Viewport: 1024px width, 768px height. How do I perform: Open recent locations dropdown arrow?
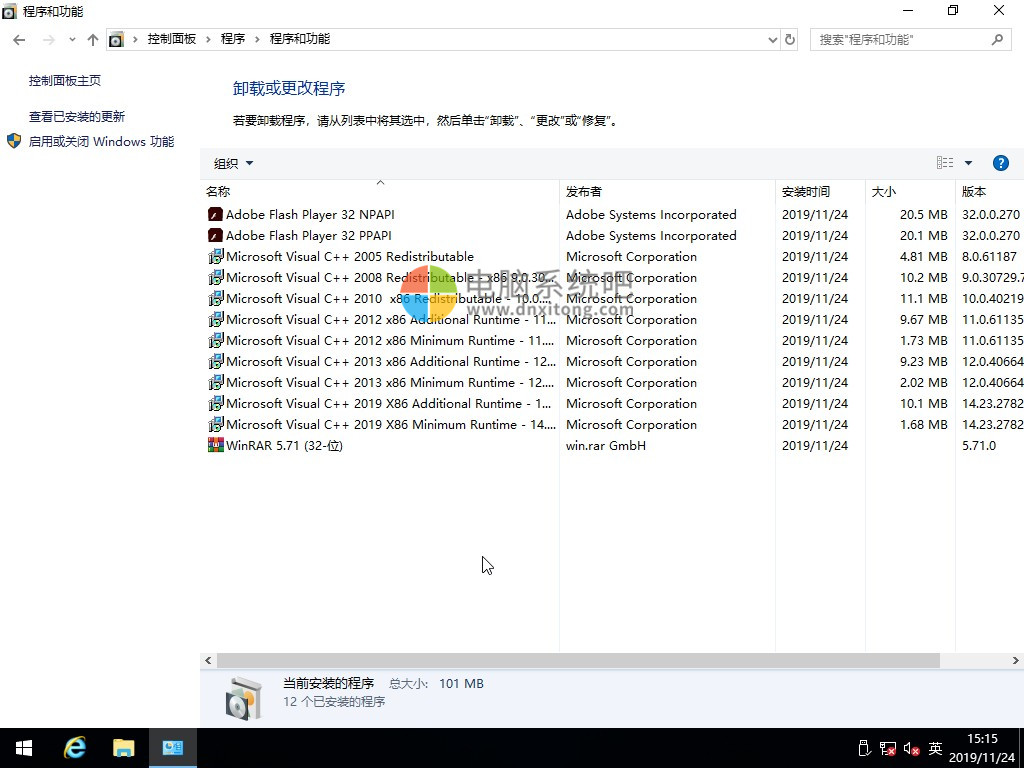[x=72, y=40]
